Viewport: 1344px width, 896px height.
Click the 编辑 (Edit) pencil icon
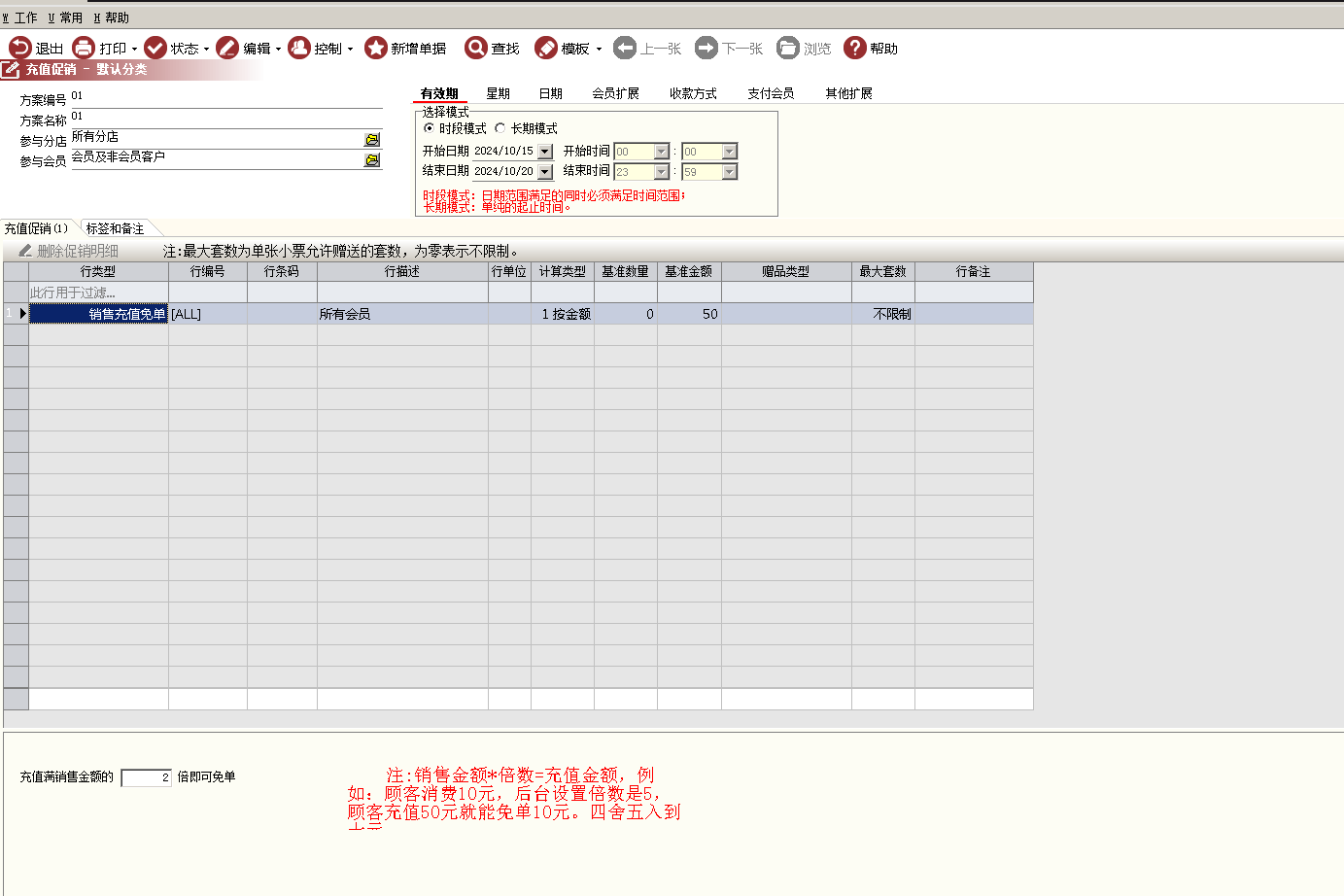click(227, 48)
